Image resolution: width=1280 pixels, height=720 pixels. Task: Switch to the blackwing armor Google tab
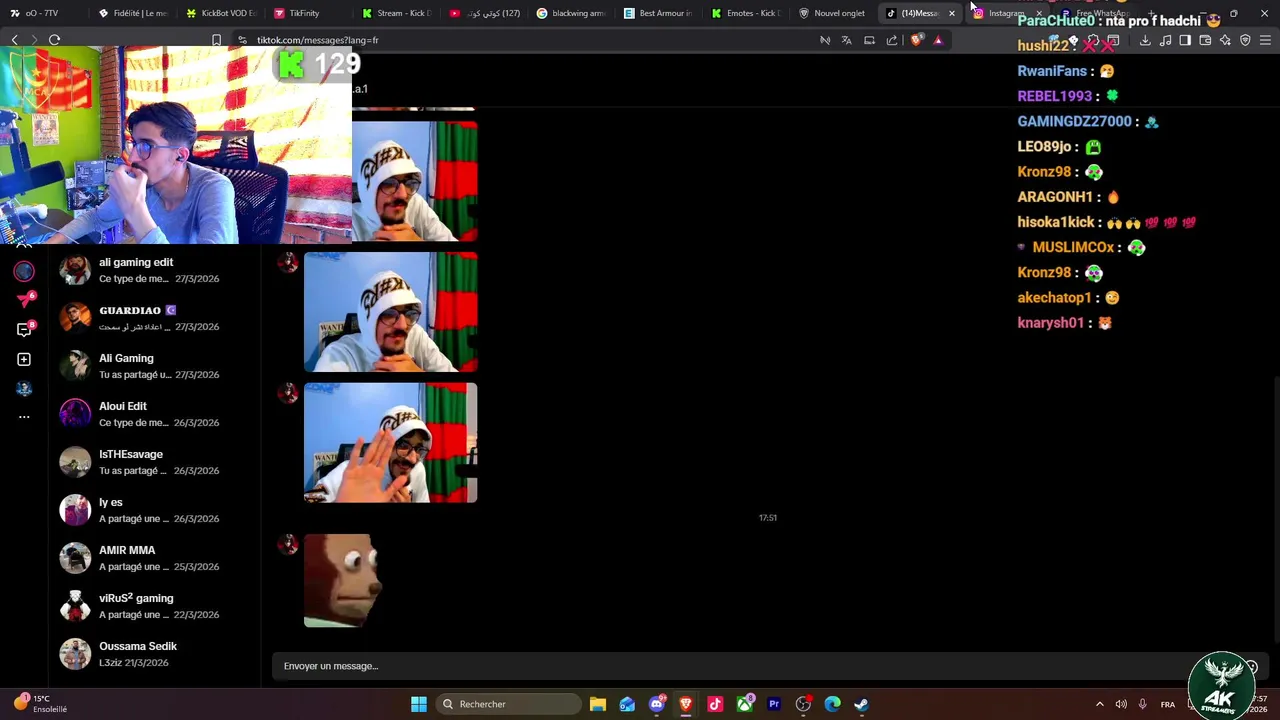point(571,13)
